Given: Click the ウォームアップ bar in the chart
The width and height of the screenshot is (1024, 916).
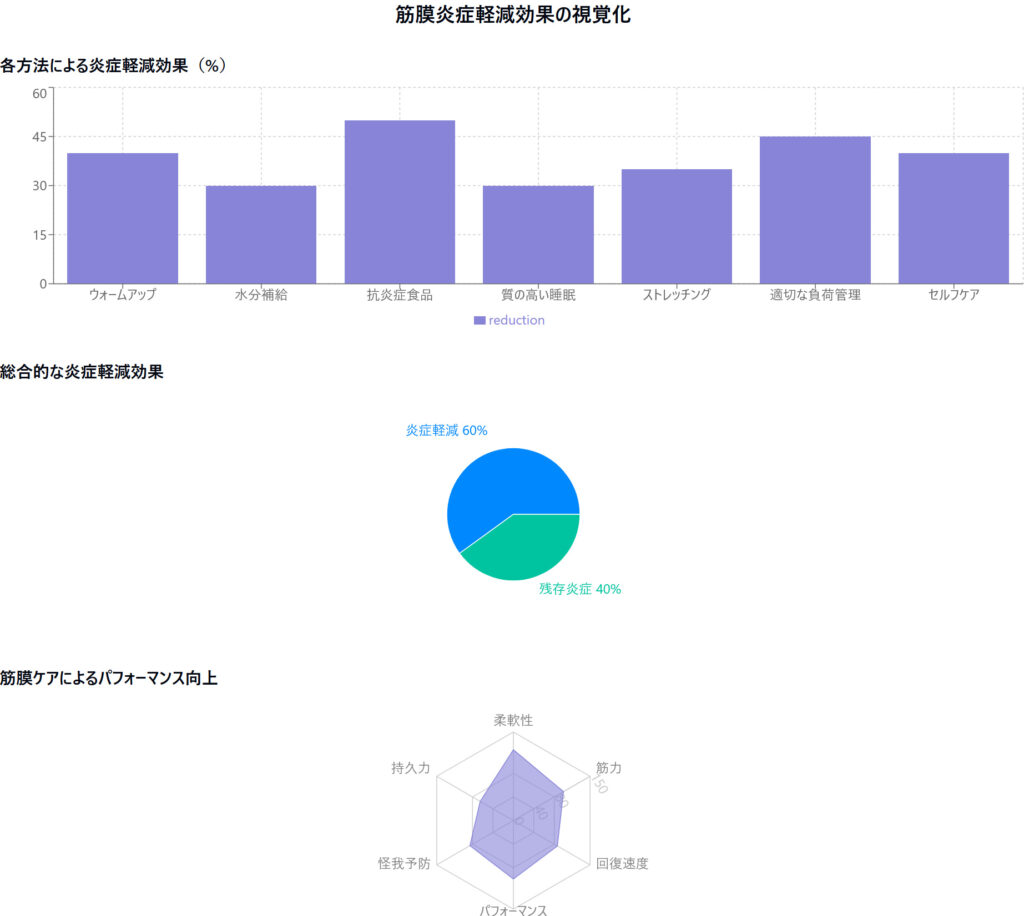Looking at the screenshot, I should coord(122,218).
